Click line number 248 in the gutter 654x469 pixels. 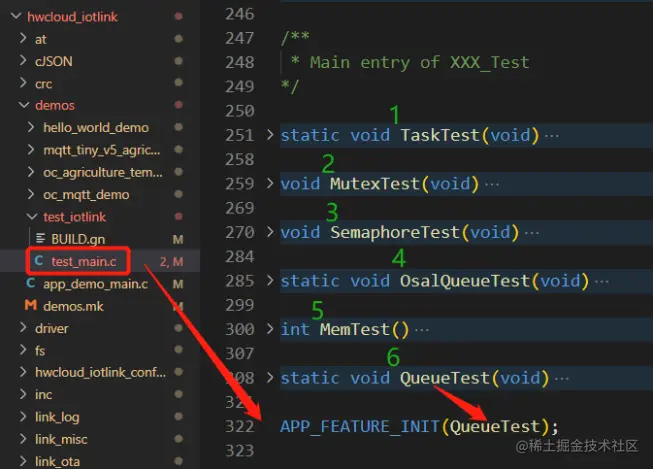(239, 62)
